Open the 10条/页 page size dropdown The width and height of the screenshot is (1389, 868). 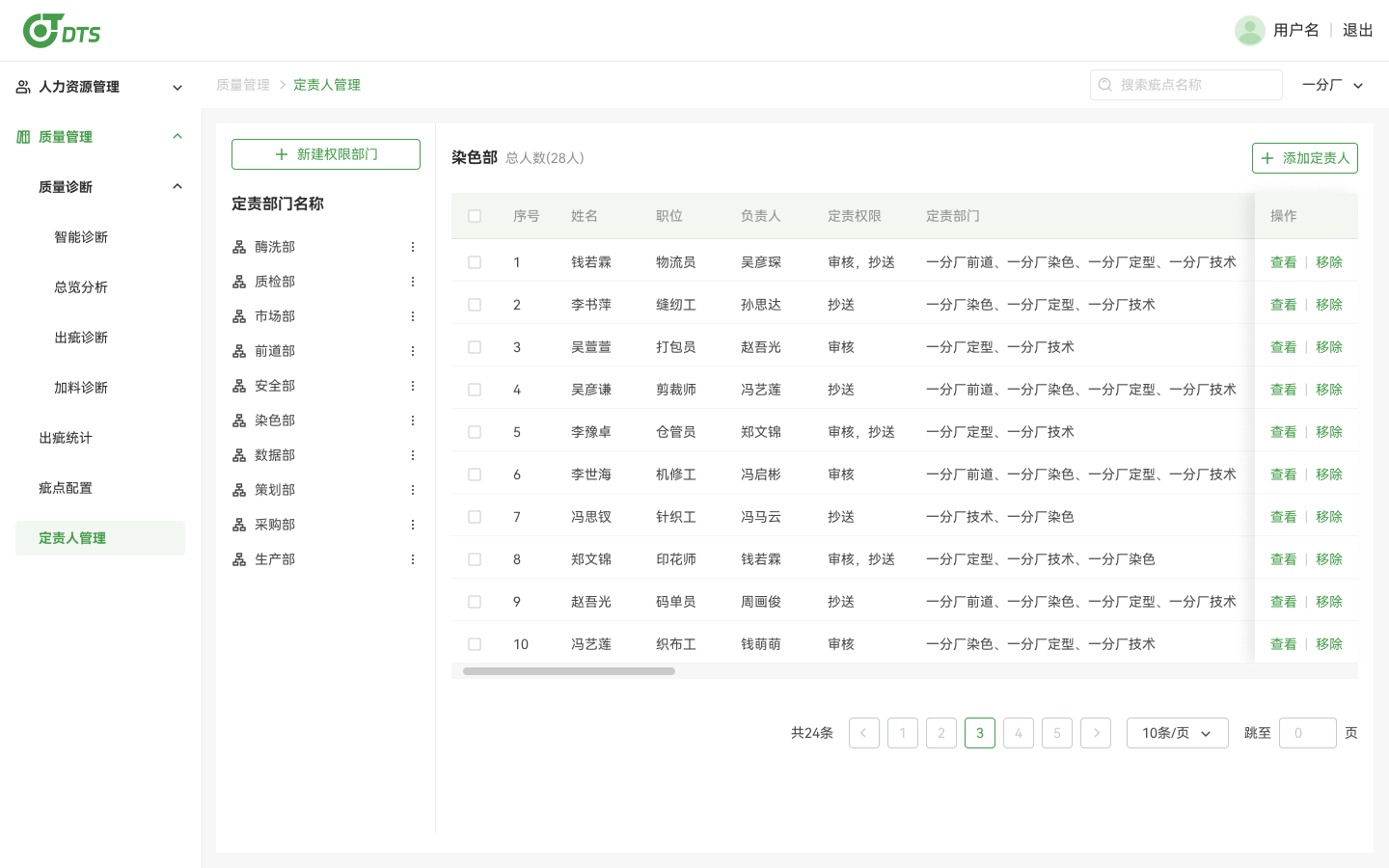pos(1178,733)
